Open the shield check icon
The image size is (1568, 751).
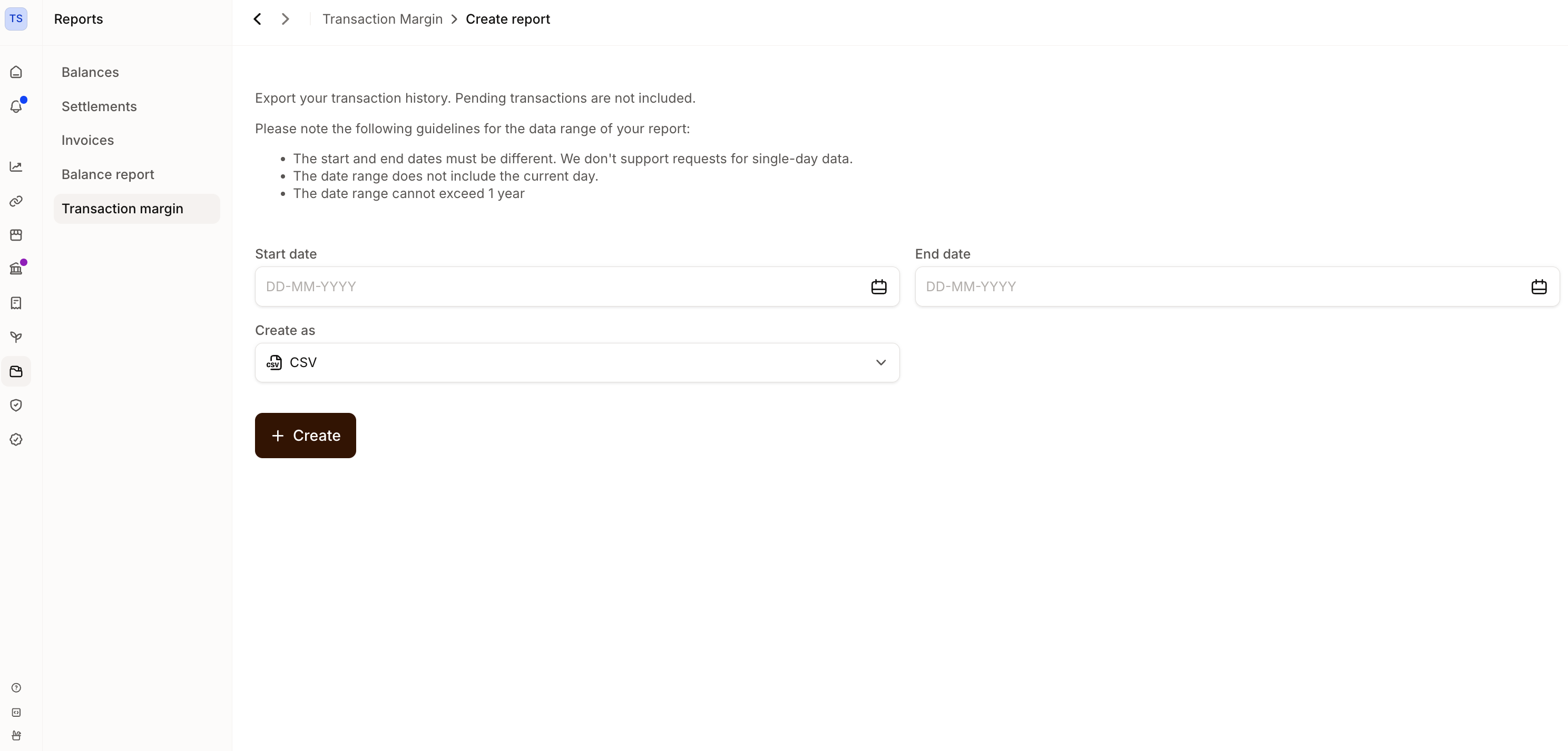pos(16,406)
